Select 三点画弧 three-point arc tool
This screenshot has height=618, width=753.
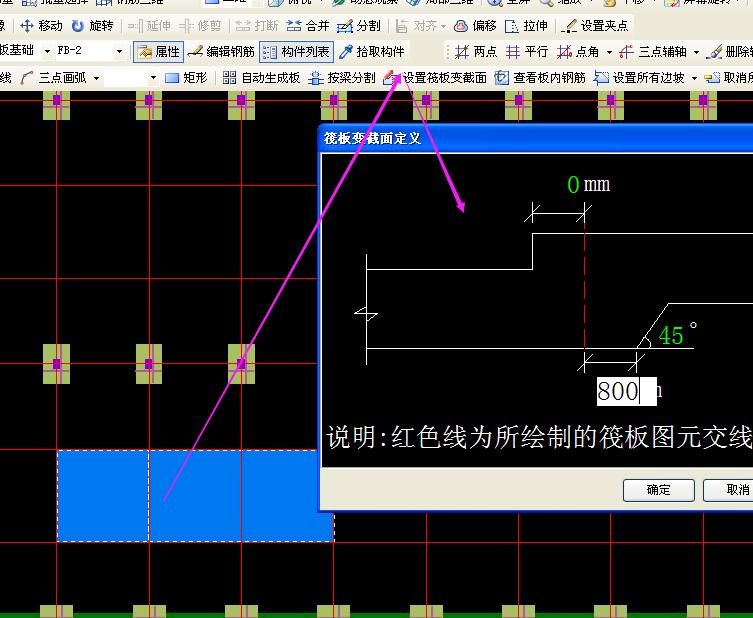click(53, 77)
